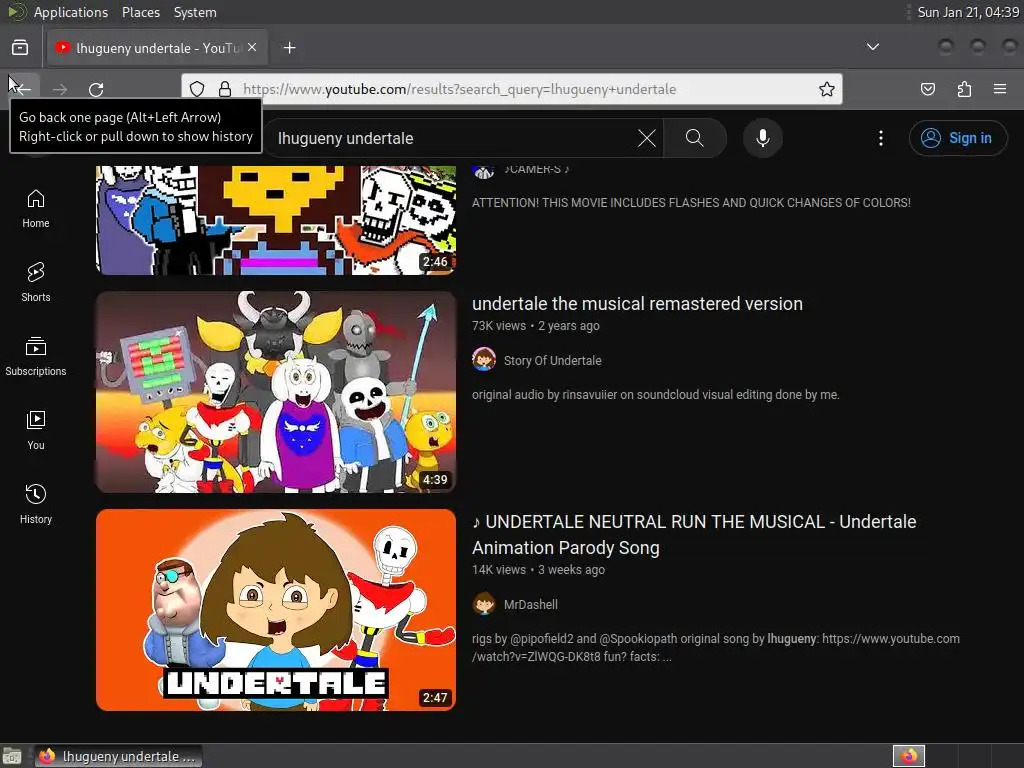Go back one page with the back arrow

pyautogui.click(x=22, y=89)
